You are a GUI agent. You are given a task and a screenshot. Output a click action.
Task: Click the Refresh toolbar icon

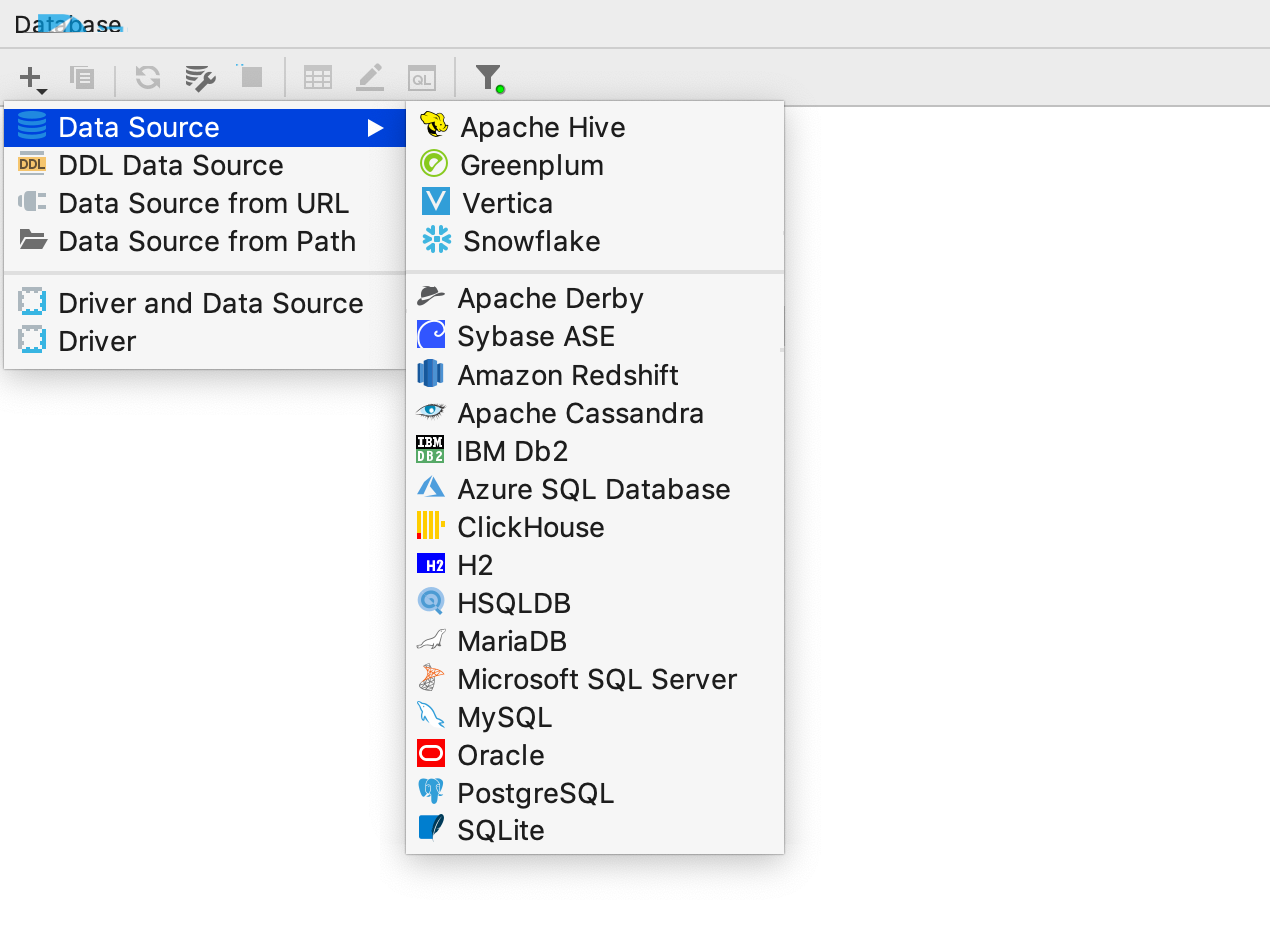(x=148, y=77)
